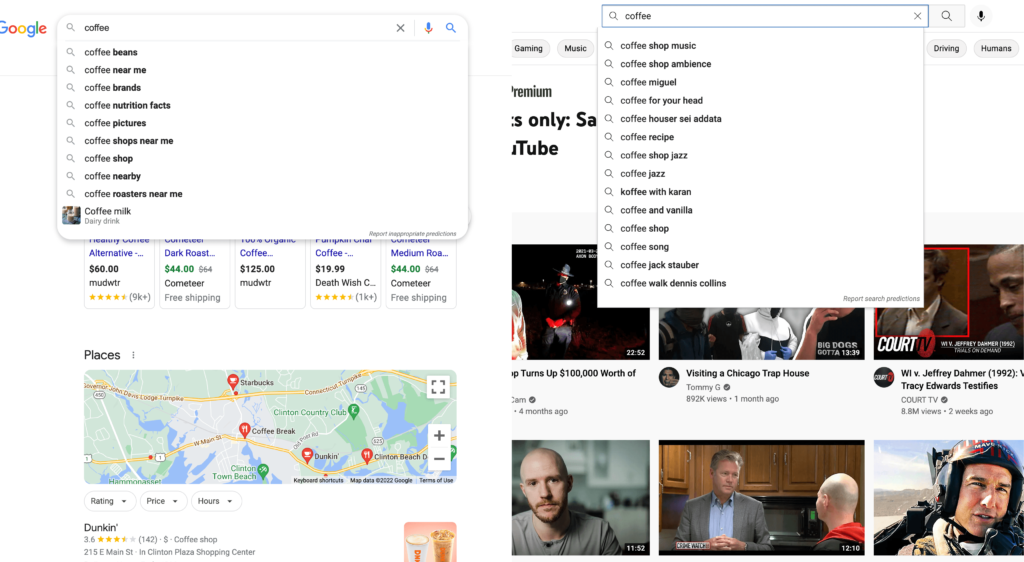Choose YouTube suggestion coffee shop jazz

click(761, 155)
